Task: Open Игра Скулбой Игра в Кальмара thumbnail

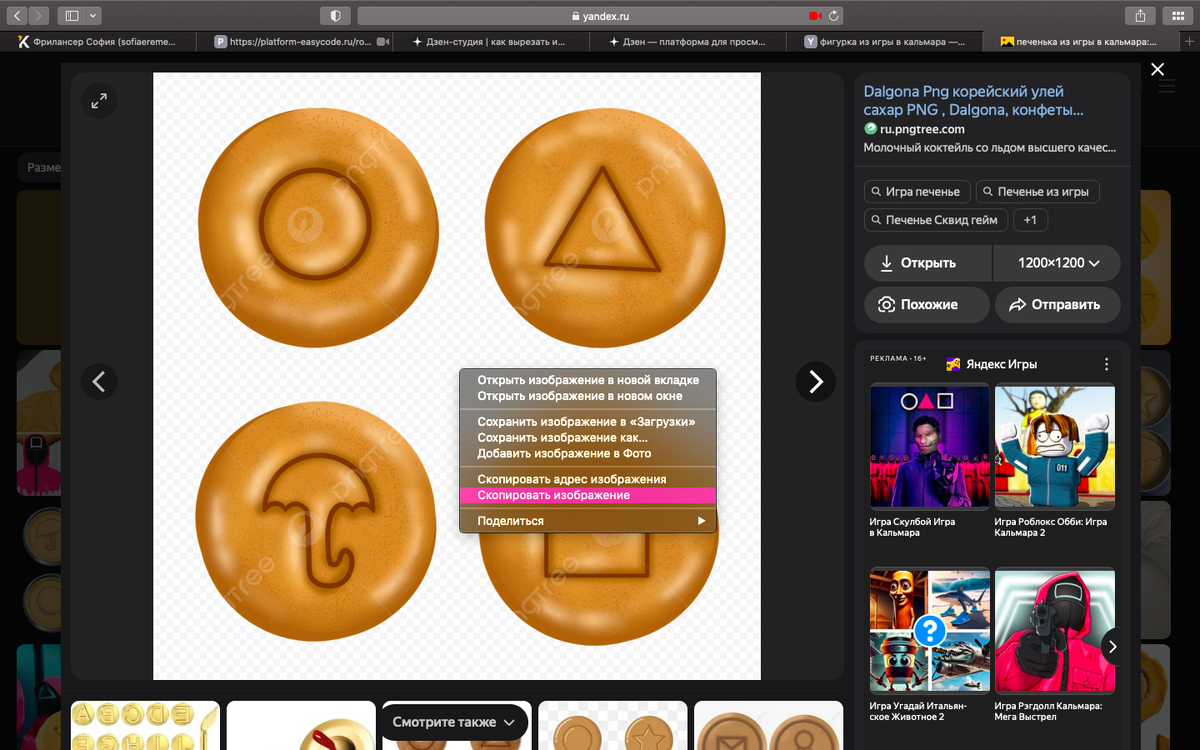Action: point(930,446)
